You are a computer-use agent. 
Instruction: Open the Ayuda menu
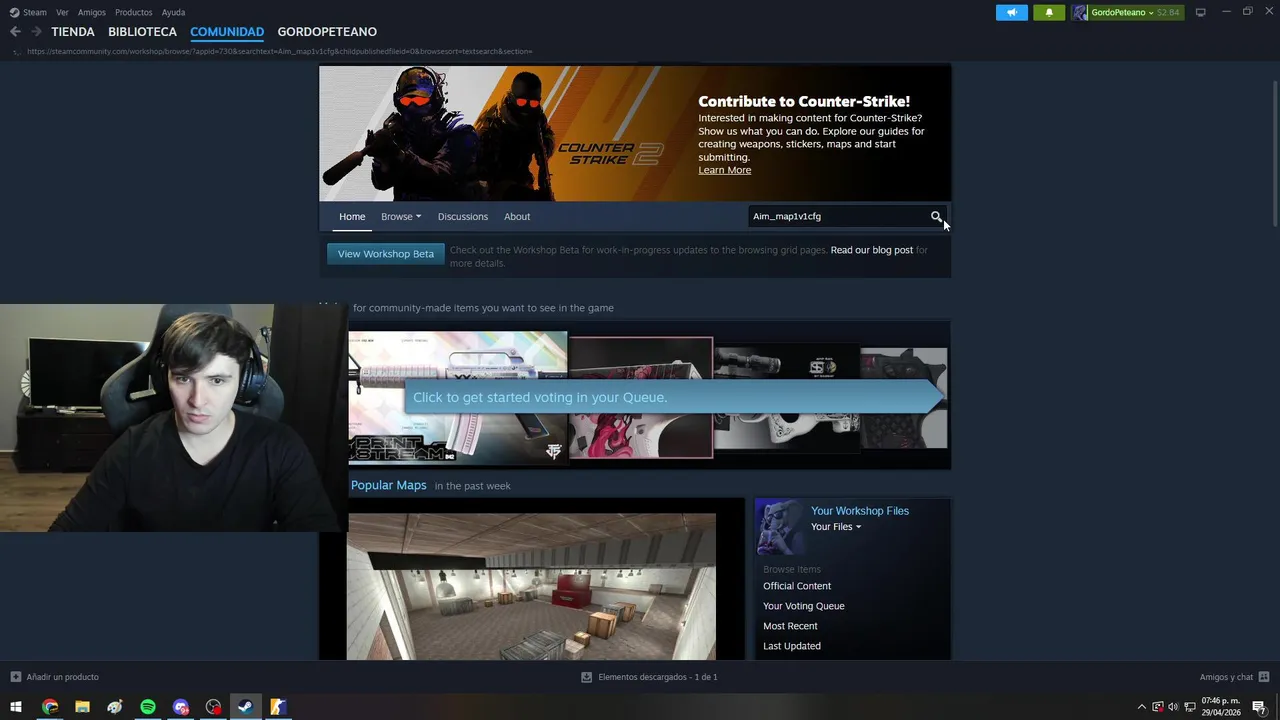pyautogui.click(x=173, y=12)
